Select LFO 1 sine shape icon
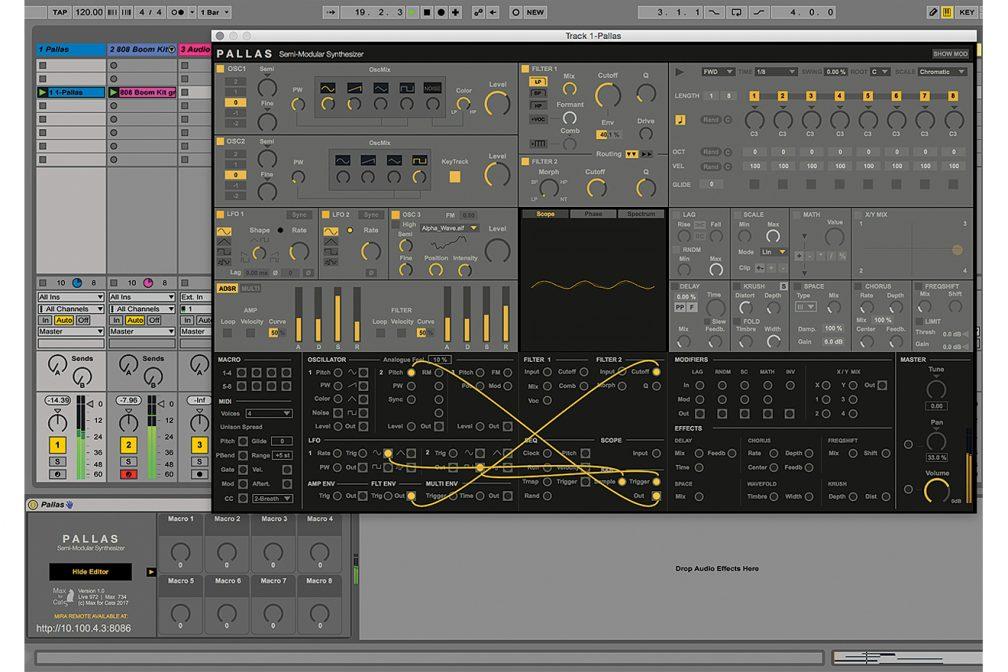Image resolution: width=1008 pixels, height=672 pixels. click(x=224, y=231)
